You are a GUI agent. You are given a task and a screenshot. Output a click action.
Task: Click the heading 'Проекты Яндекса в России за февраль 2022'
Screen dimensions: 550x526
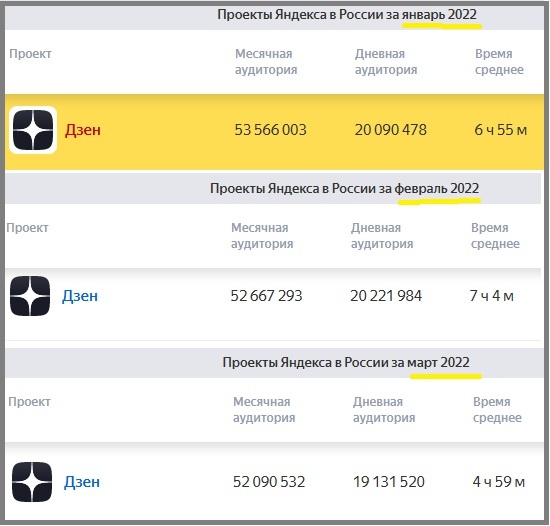pyautogui.click(x=344, y=189)
